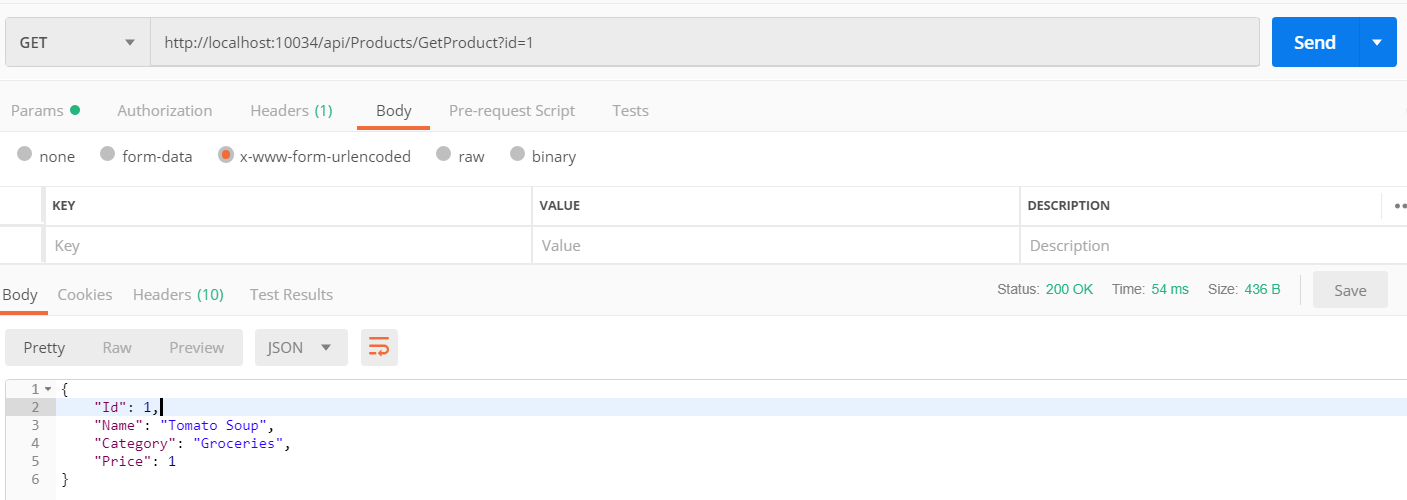Switch to the Tests tab

click(630, 111)
